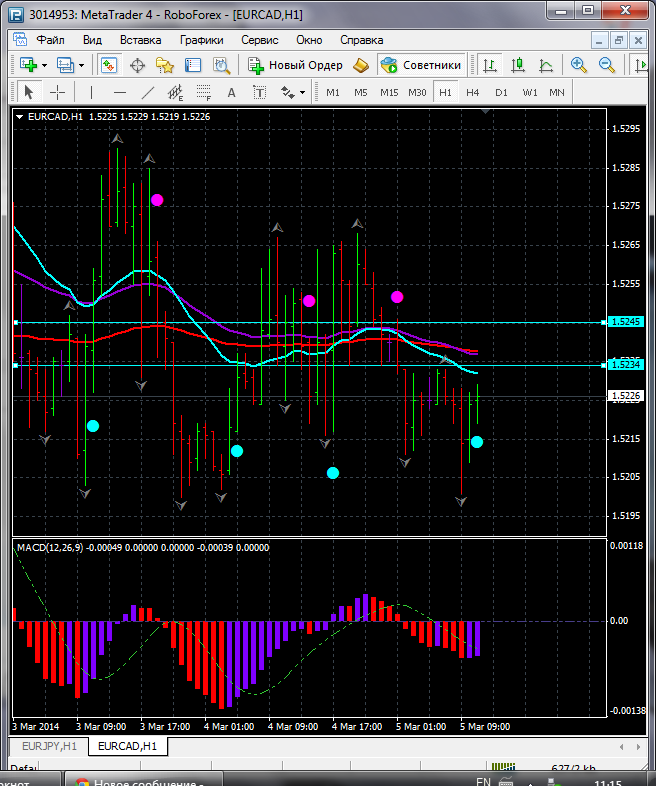
Task: Switch to the EURJPY,H1 chart tab
Action: tap(50, 746)
